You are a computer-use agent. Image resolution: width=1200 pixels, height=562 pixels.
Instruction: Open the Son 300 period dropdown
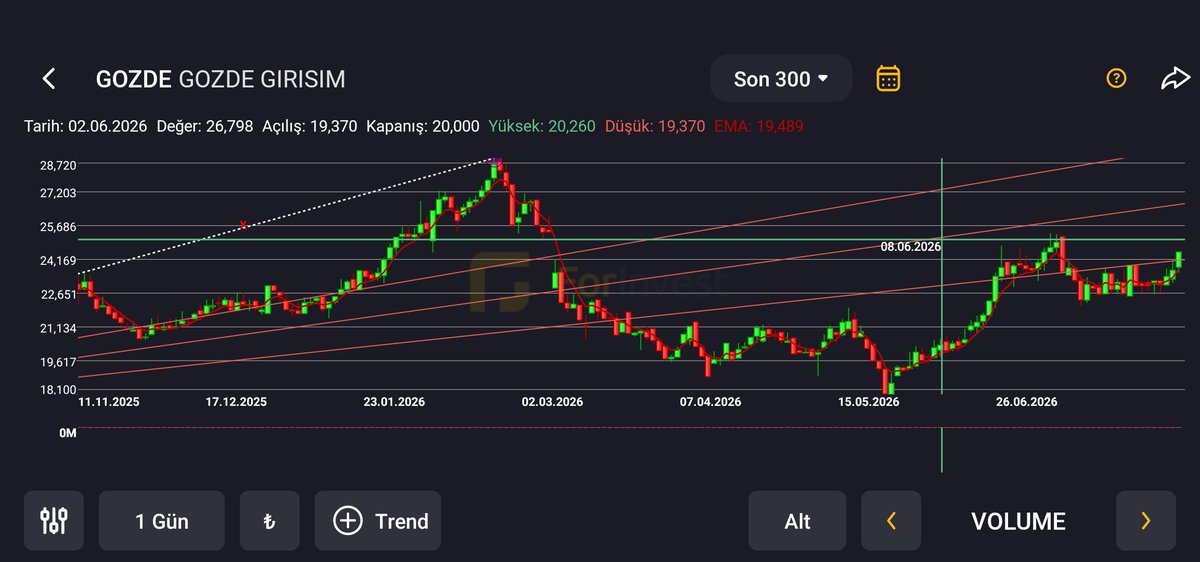781,78
